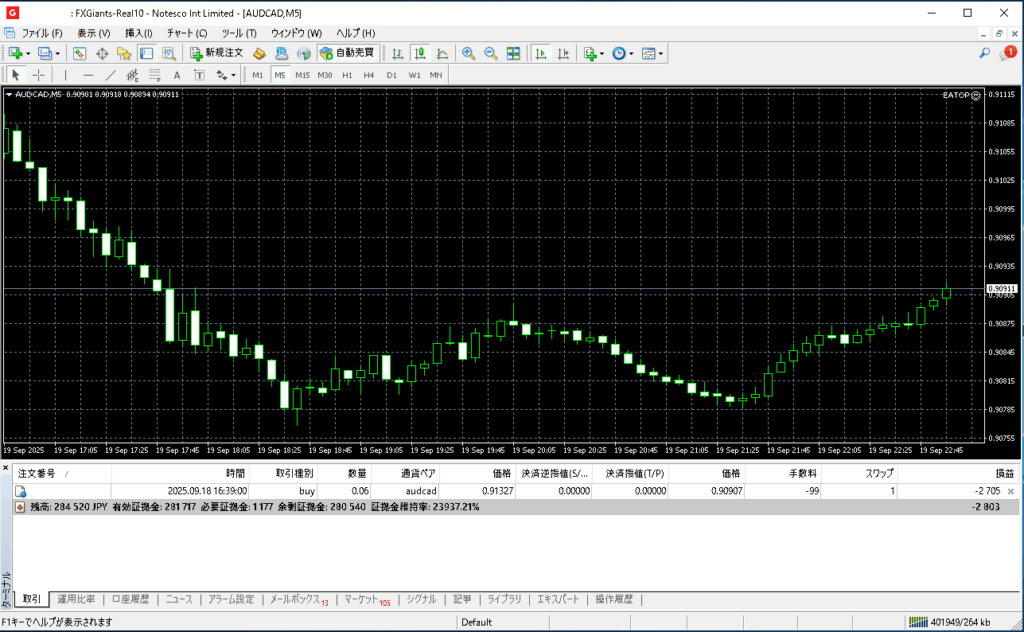This screenshot has width=1024, height=632.
Task: Click the 損益 column header
Action: point(1003,473)
